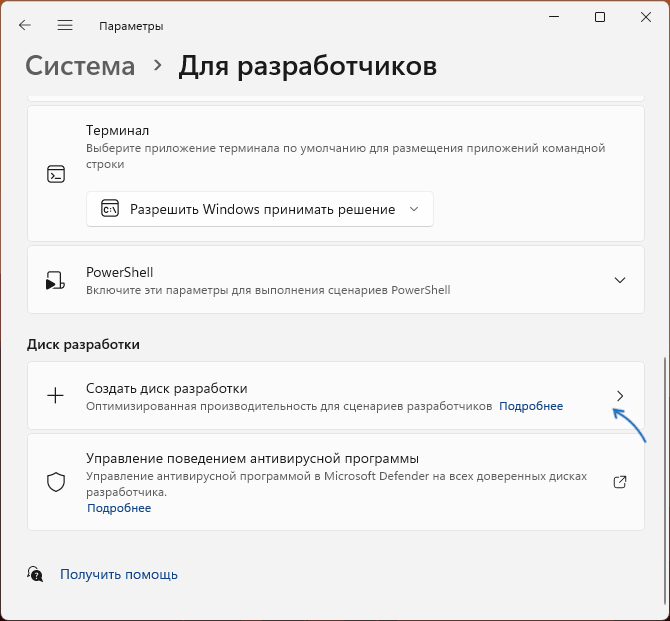
Task: Click the console icon in terminal dropdown
Action: click(x=110, y=209)
